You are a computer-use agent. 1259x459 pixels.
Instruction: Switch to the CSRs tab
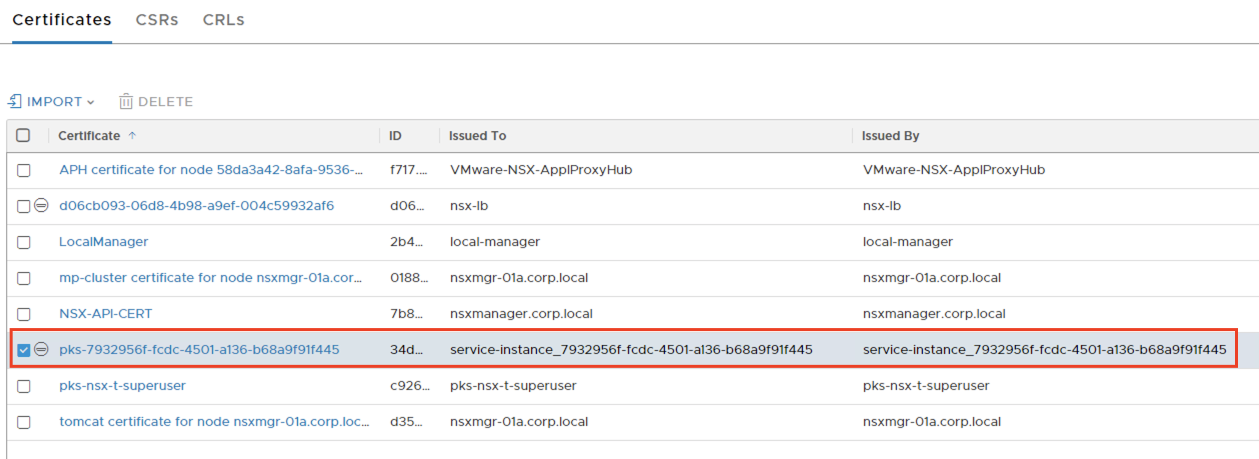(157, 20)
